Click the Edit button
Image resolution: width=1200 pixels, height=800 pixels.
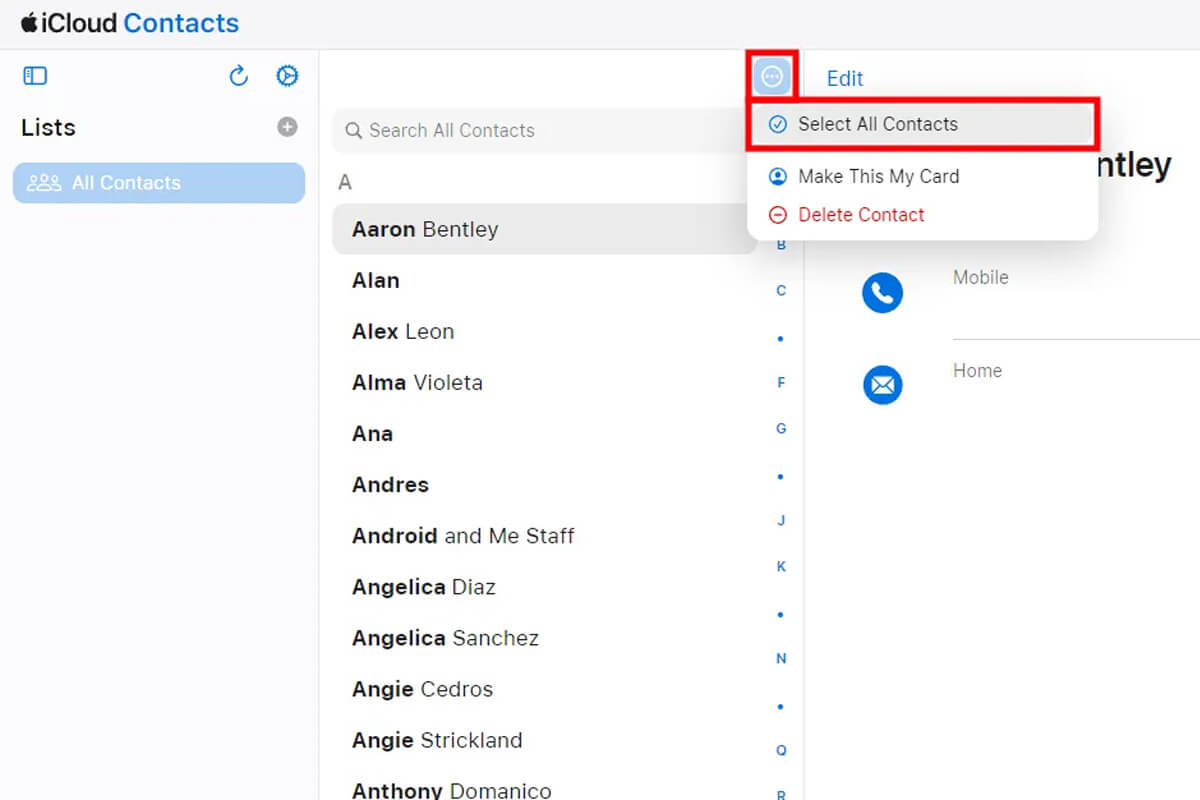pos(845,78)
